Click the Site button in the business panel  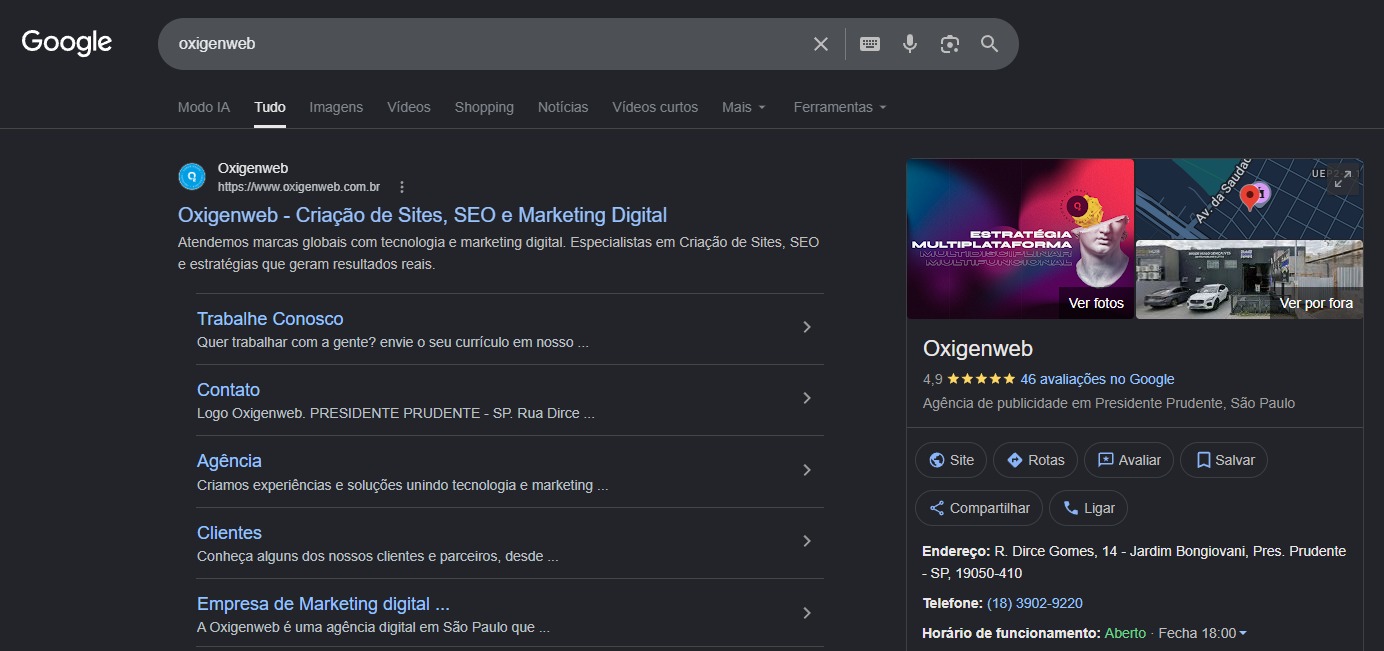(951, 460)
